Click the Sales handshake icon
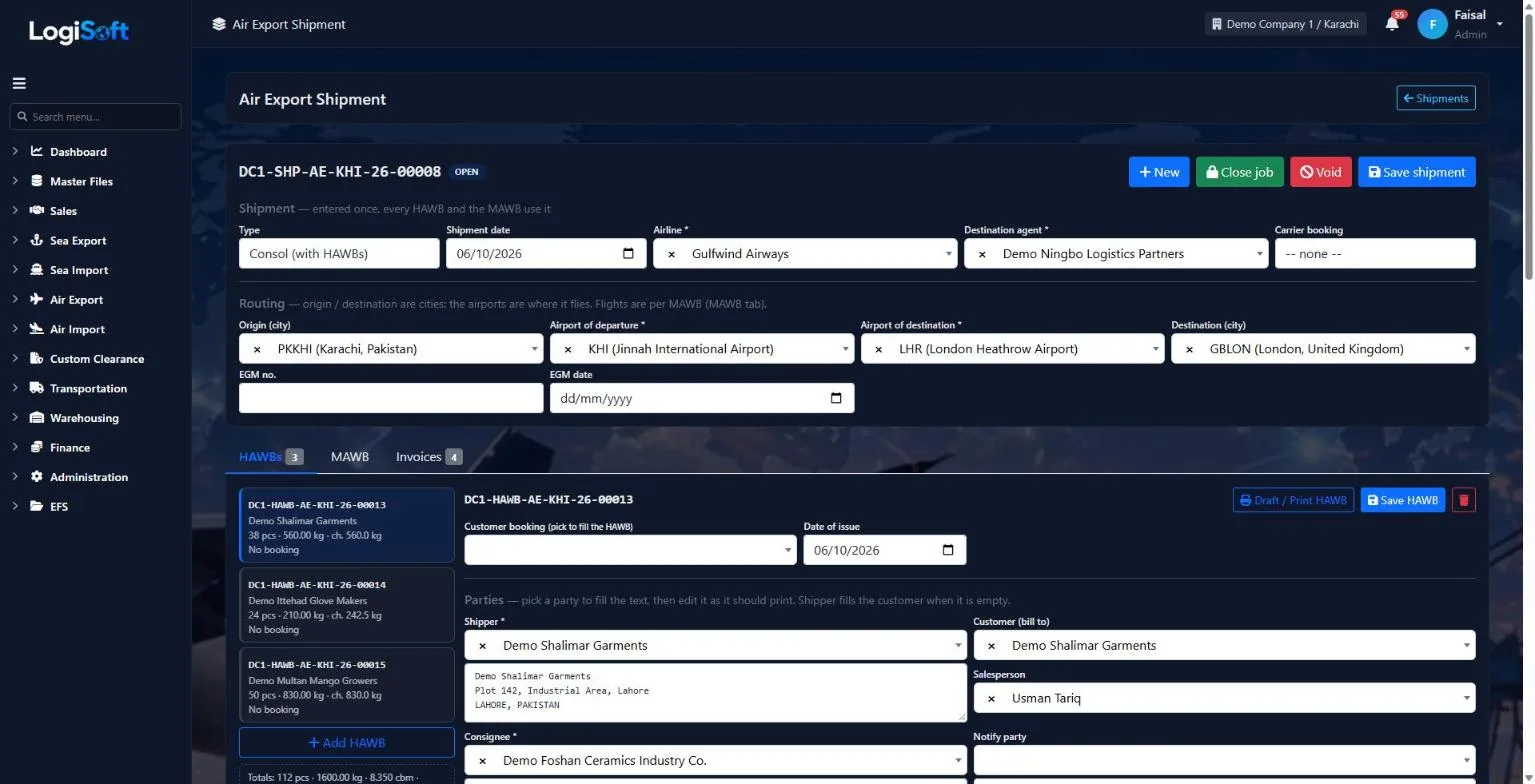This screenshot has width=1535, height=784. (37, 211)
